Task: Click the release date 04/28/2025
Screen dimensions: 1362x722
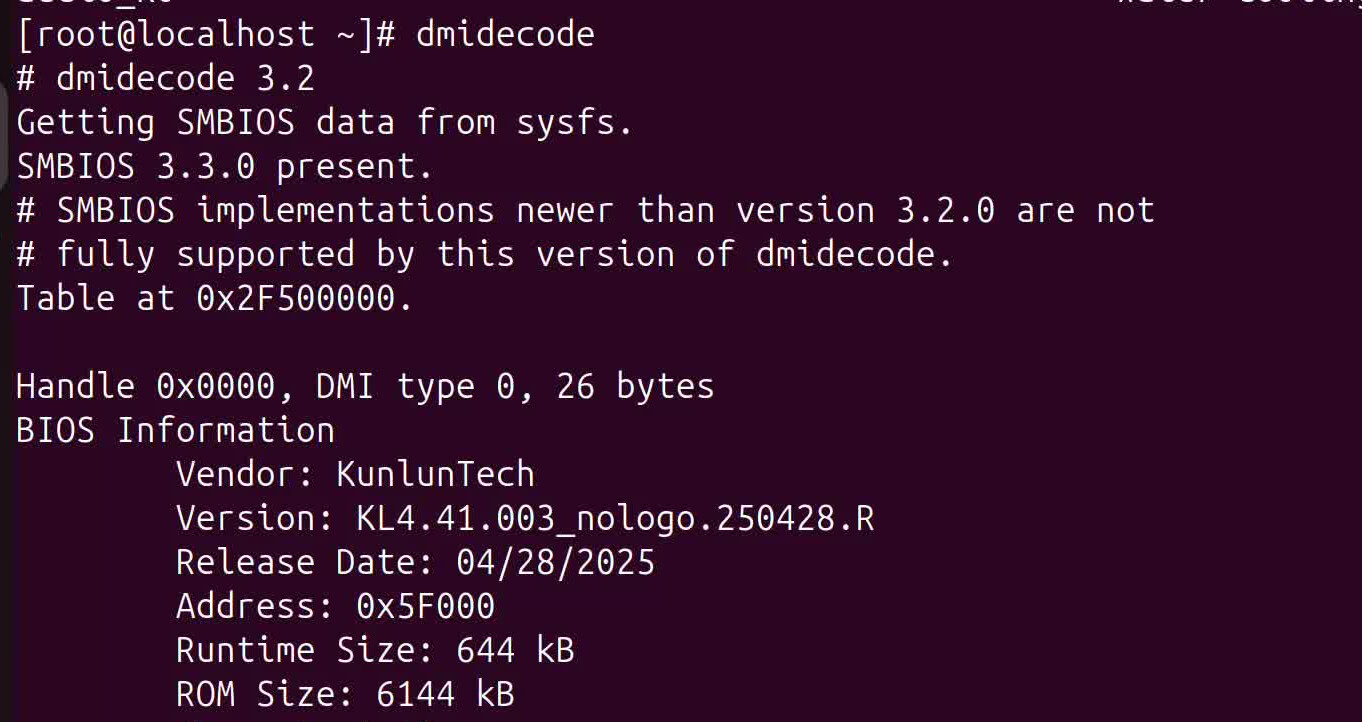Action: pyautogui.click(x=555, y=562)
